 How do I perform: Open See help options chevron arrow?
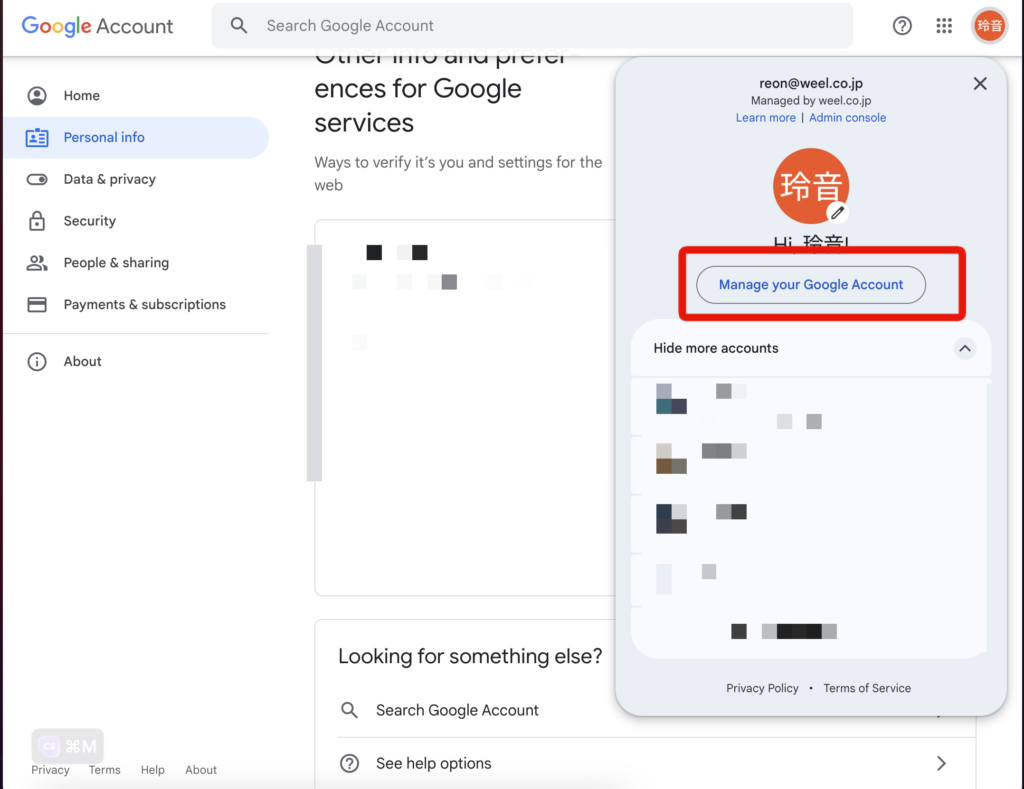941,763
